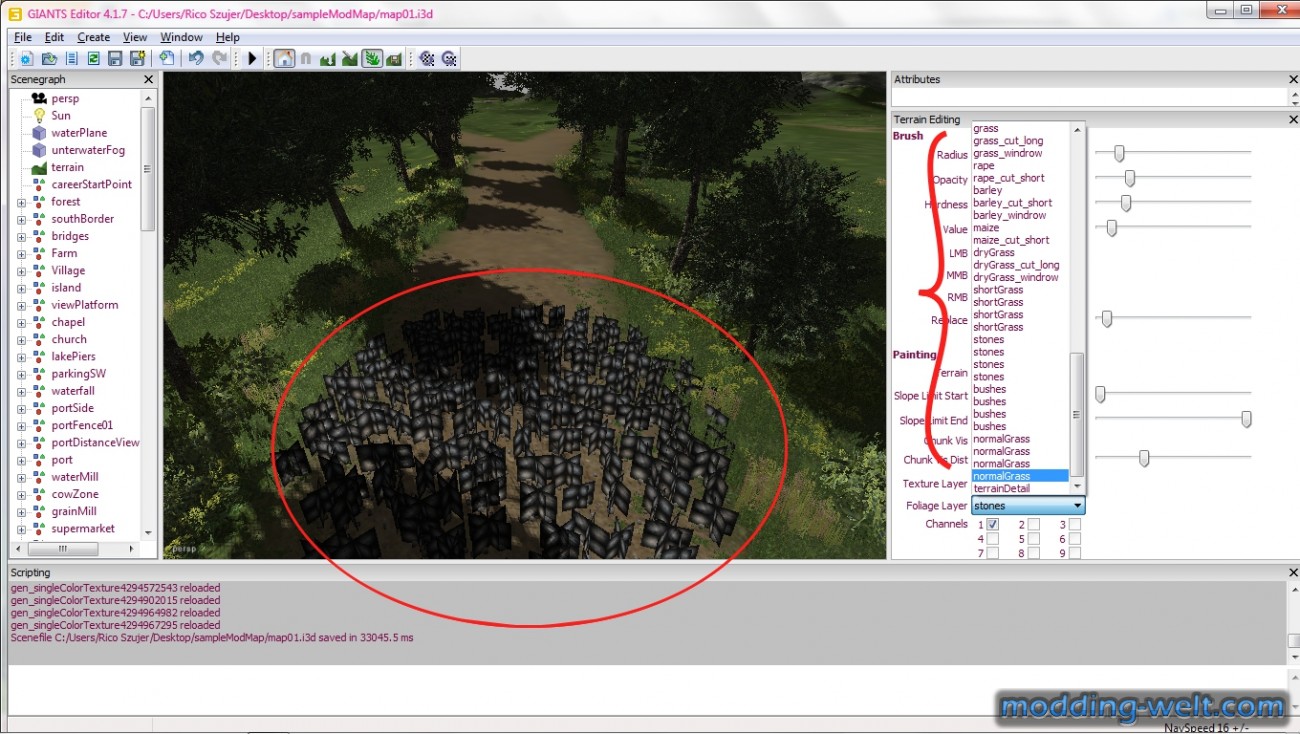The width and height of the screenshot is (1300, 734).
Task: Choose the highlighted normalGrass list entry
Action: coord(1020,476)
